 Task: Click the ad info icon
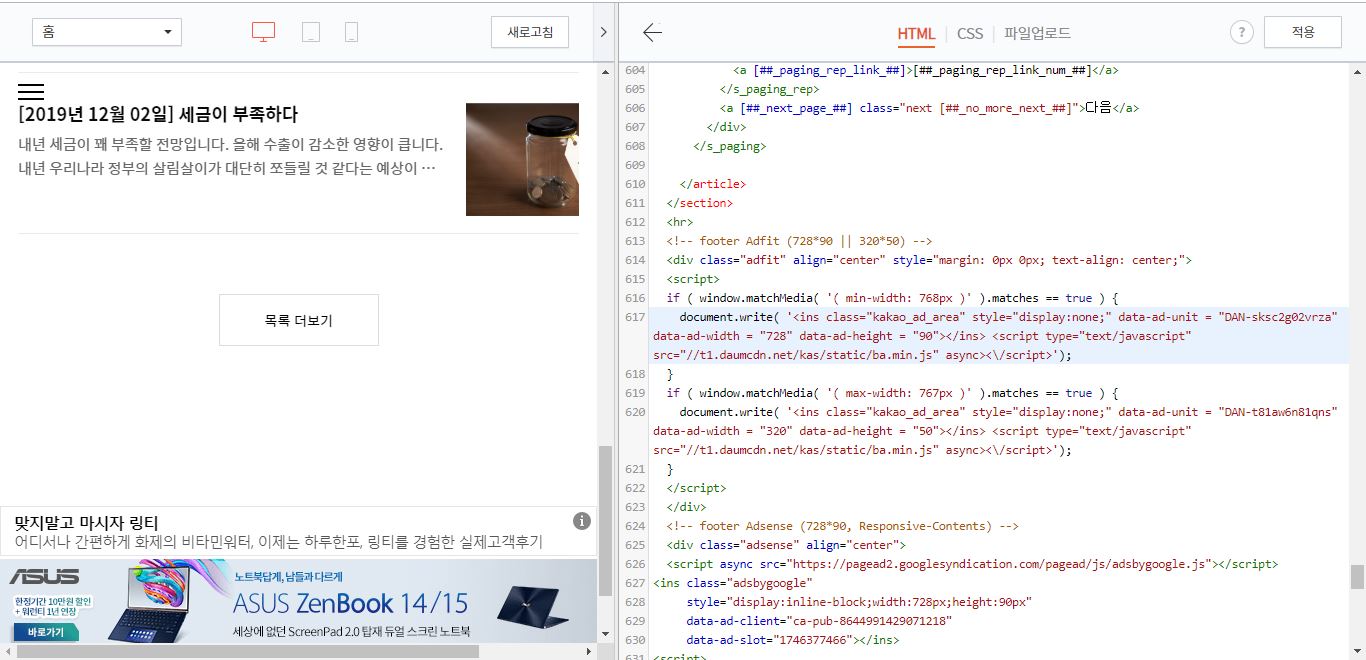582,521
